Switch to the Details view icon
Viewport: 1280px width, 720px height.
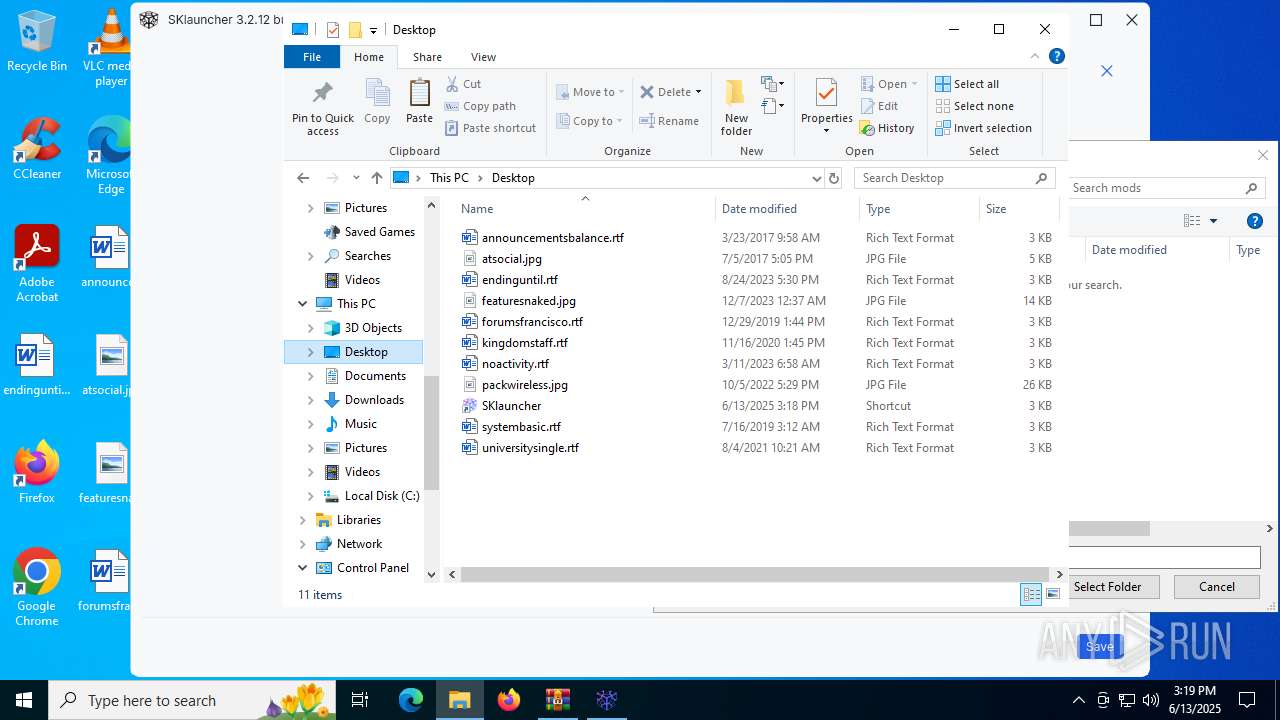click(1031, 595)
